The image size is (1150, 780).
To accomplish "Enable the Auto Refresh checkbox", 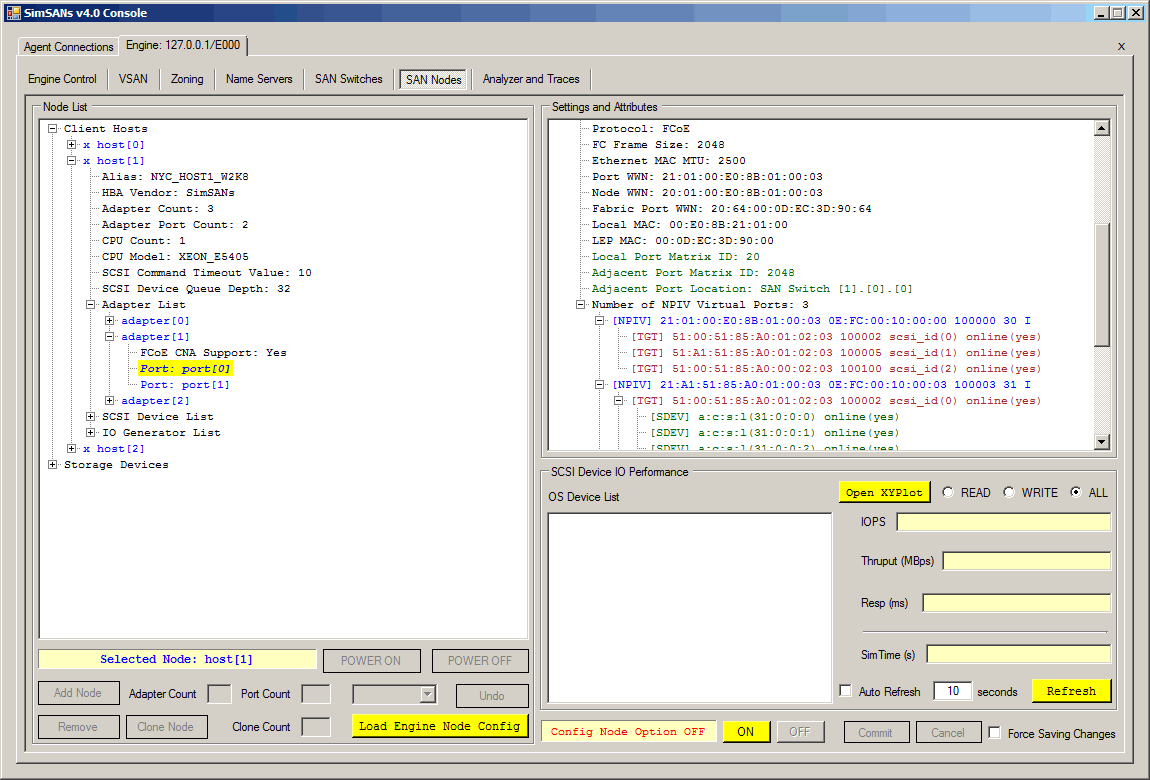I will click(846, 691).
